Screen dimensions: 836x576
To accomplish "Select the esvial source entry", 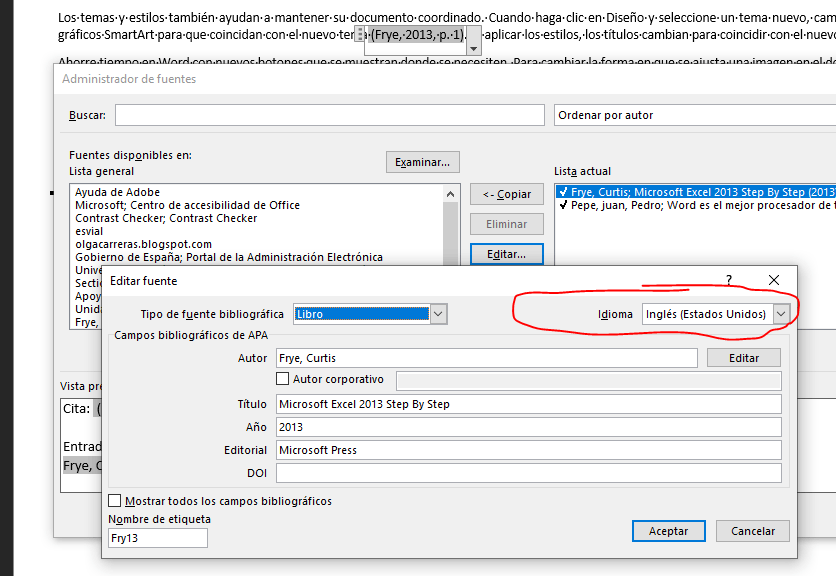I will pyautogui.click(x=89, y=231).
